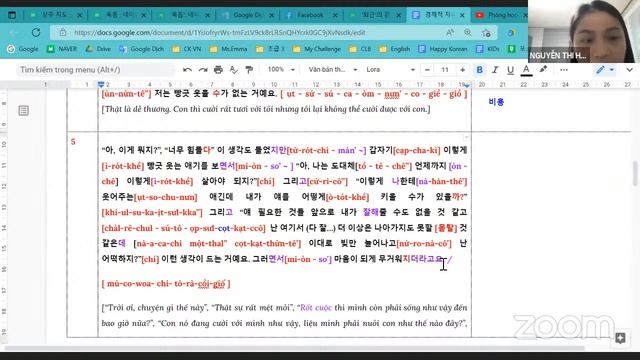Viewport: 640px width, 360px height.
Task: Open the CLB bookmarks folder
Action: tap(360, 49)
